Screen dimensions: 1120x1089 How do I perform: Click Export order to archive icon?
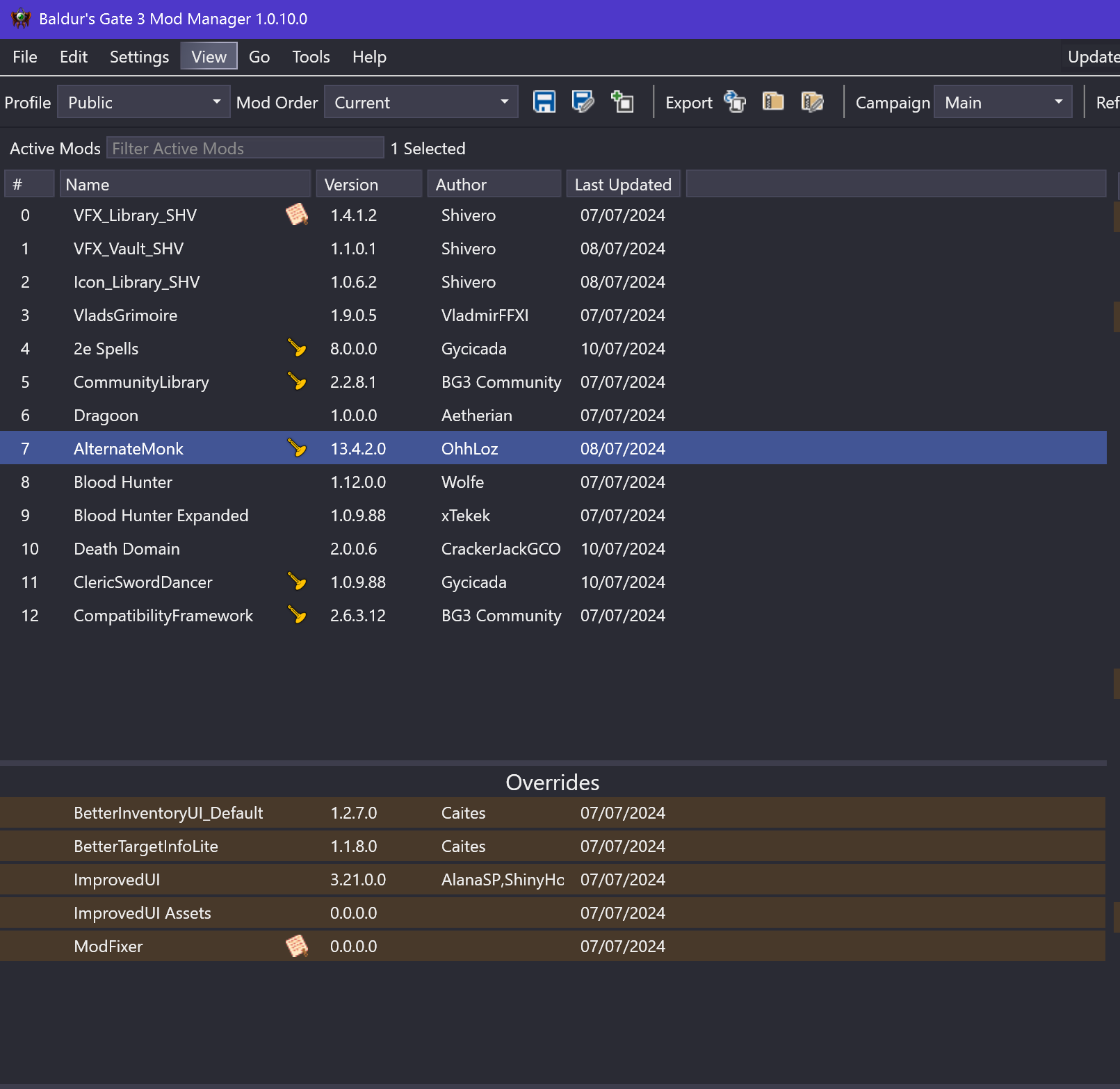[773, 102]
